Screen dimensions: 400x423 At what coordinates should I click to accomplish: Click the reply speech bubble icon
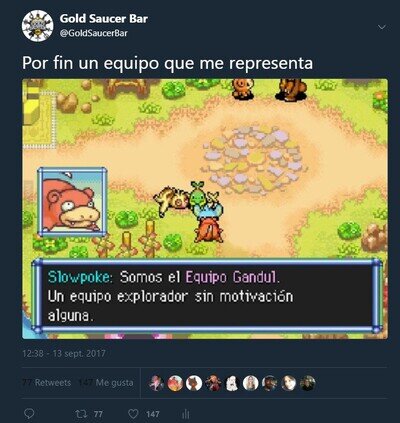(x=30, y=414)
